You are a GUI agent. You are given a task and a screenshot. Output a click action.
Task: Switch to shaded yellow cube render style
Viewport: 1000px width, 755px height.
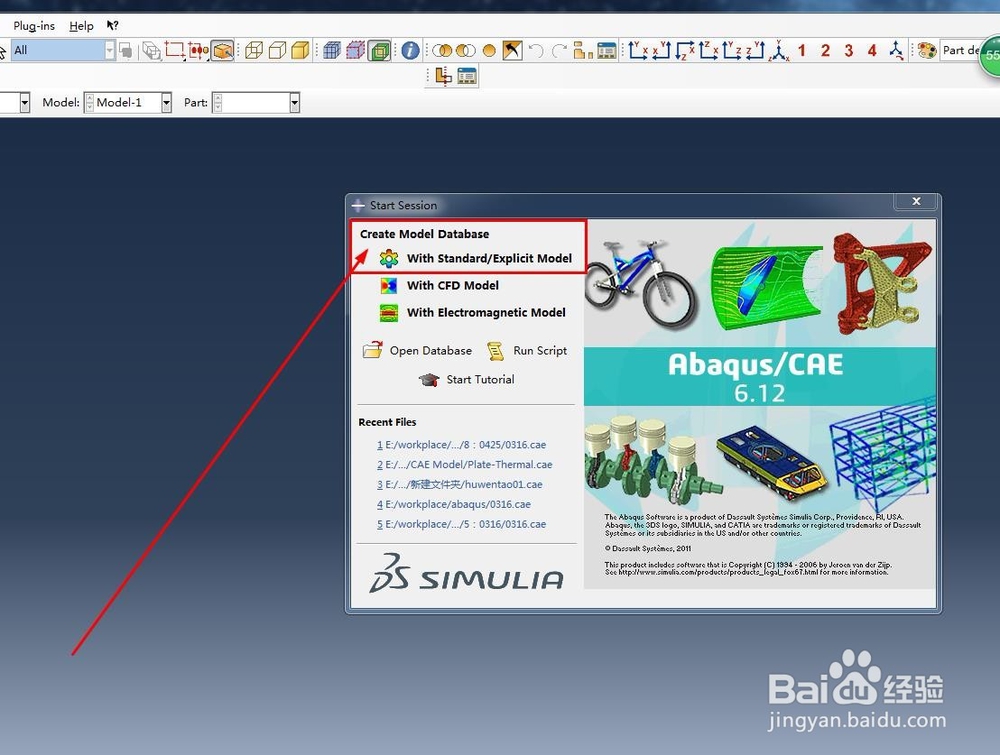[300, 50]
